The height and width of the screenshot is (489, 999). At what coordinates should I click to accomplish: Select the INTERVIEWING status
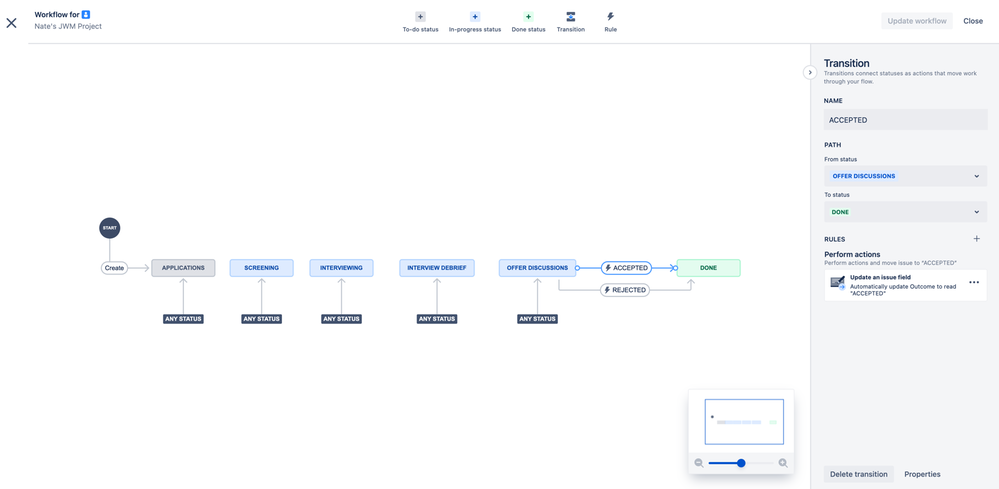click(x=341, y=268)
